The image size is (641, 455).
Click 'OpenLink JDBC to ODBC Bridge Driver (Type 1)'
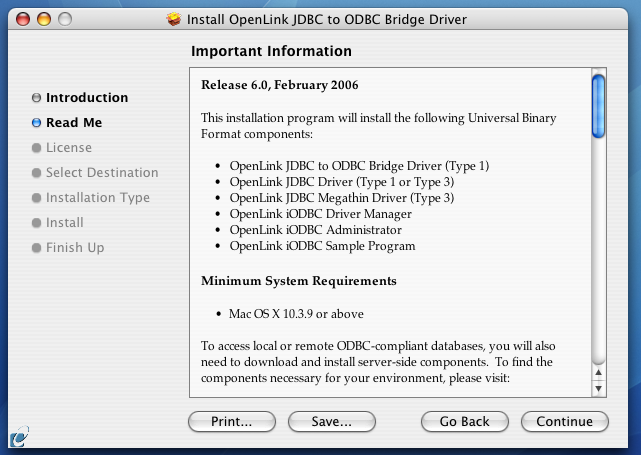[359, 166]
